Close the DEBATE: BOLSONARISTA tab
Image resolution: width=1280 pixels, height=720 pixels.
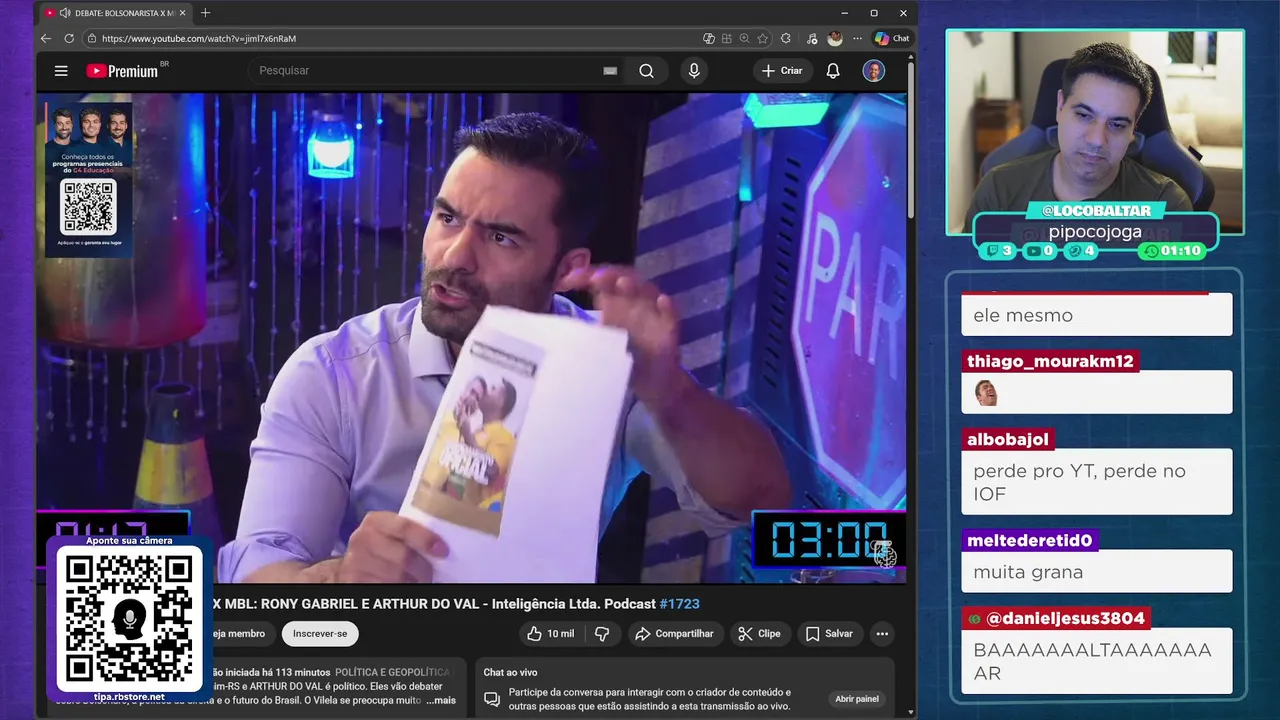coord(182,13)
